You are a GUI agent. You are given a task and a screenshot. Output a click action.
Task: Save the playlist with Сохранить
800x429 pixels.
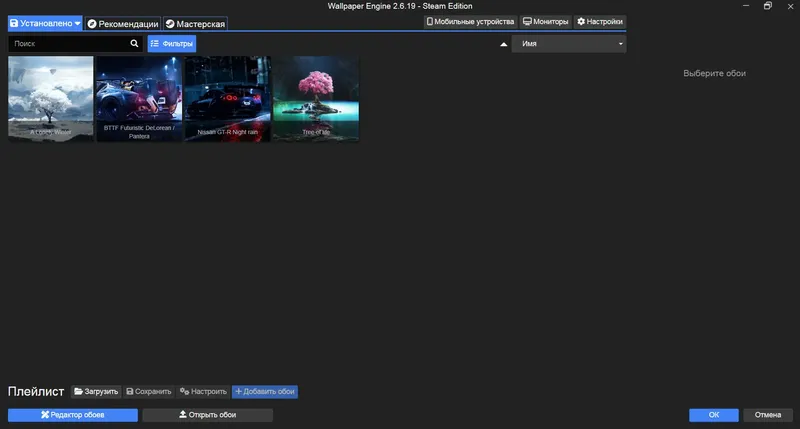click(148, 391)
